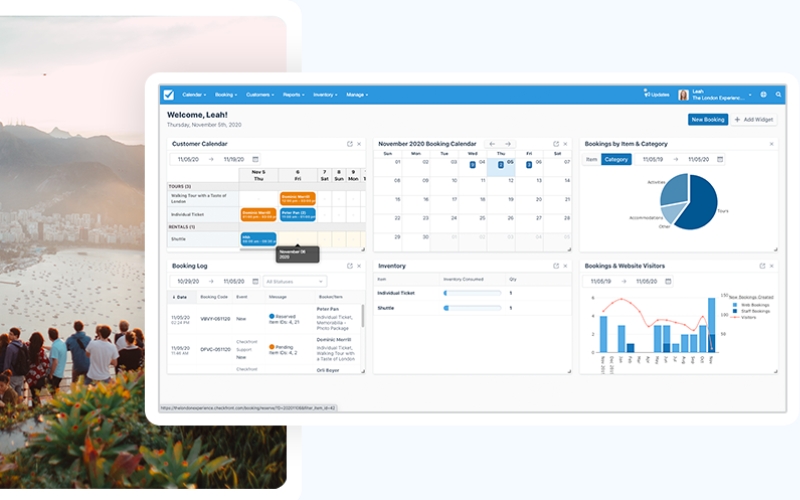
Task: Click the Individual Ticket inventory consumed bar
Action: tap(472, 293)
